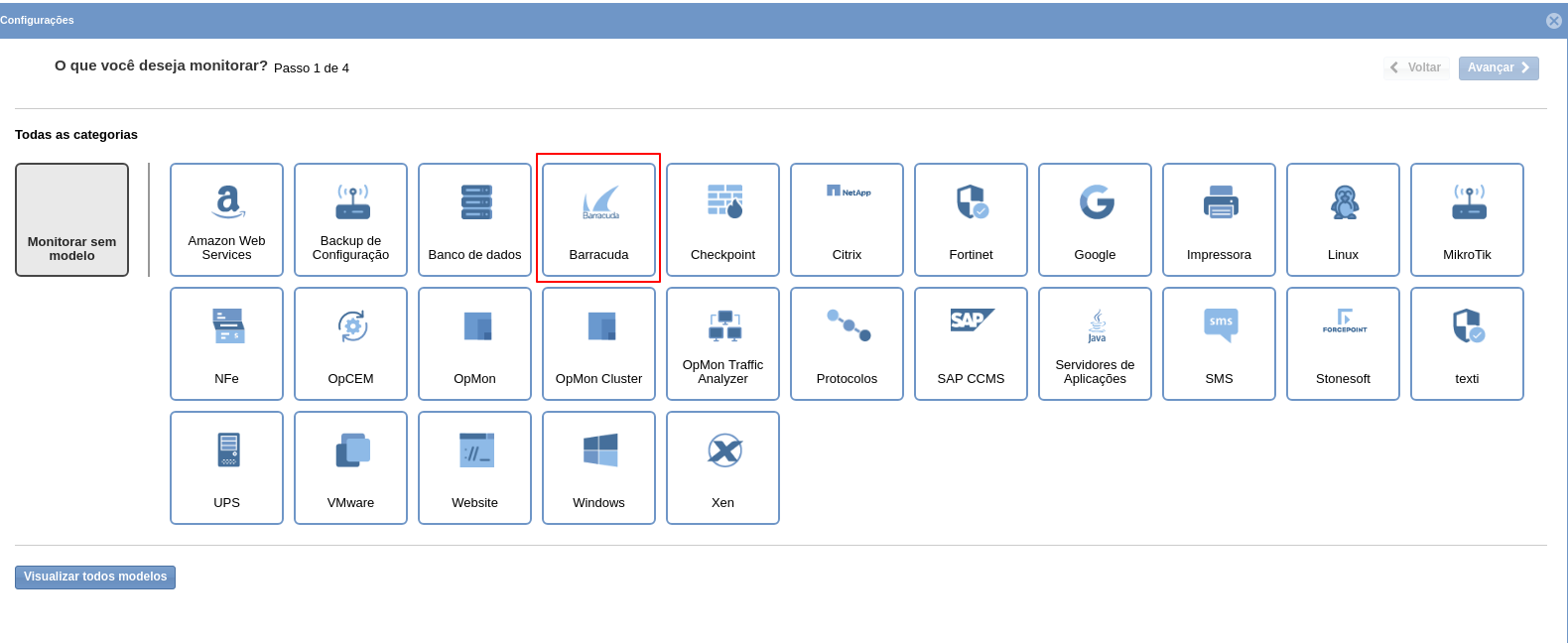1568x643 pixels.
Task: Select the Servidores de Aplicações Java tile
Action: point(1095,343)
